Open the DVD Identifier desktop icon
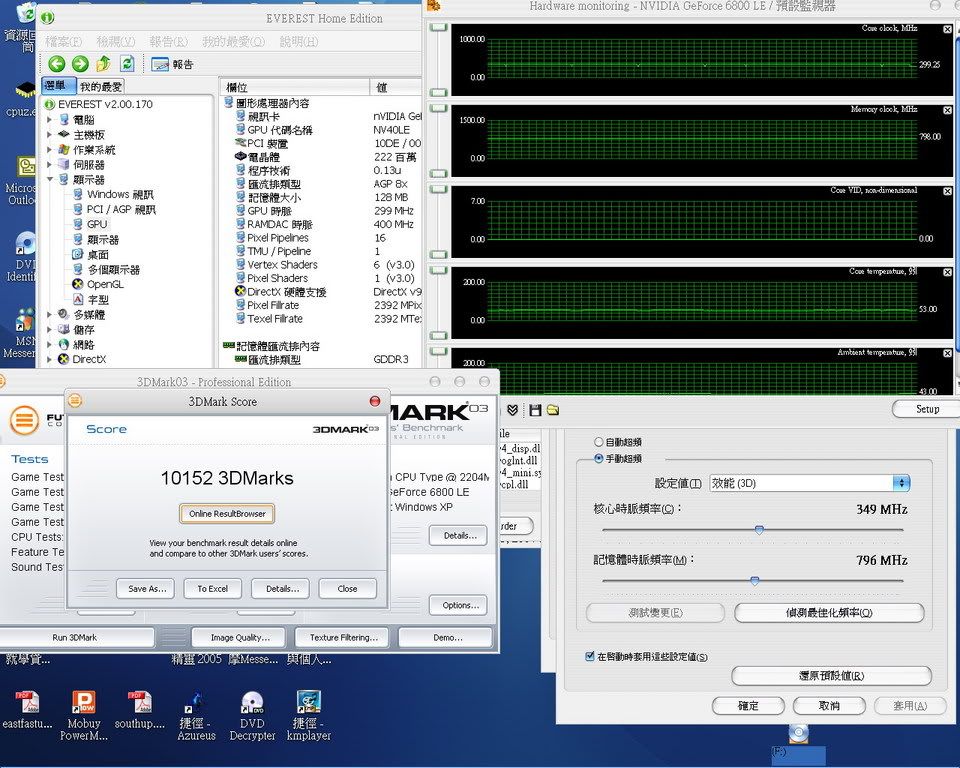The height and width of the screenshot is (768, 960). (22, 257)
